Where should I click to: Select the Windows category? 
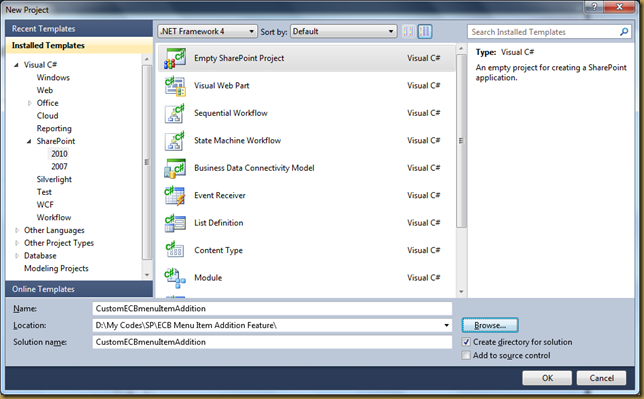tap(53, 78)
